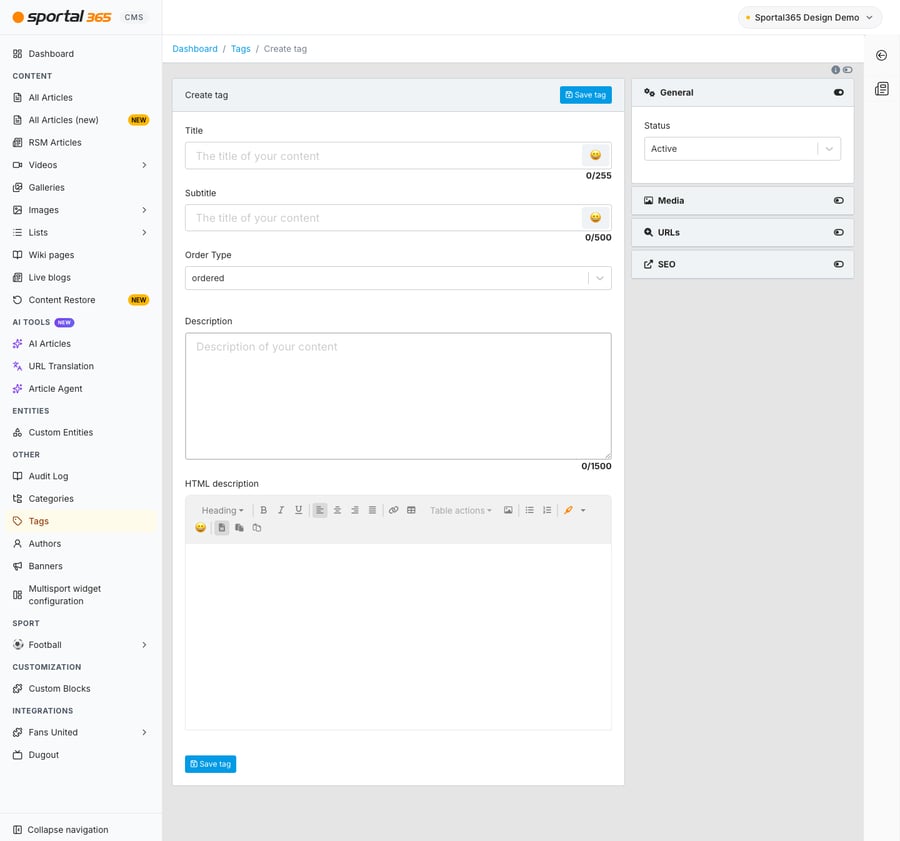Insert an image in HTML editor
This screenshot has height=841, width=900.
point(508,510)
